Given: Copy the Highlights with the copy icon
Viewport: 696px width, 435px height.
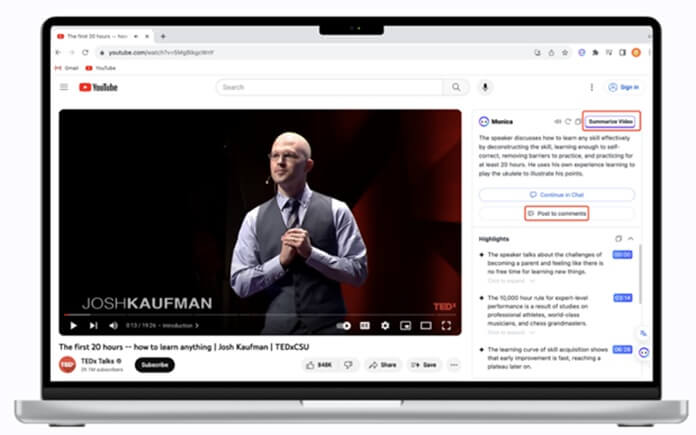Looking at the screenshot, I should (618, 239).
